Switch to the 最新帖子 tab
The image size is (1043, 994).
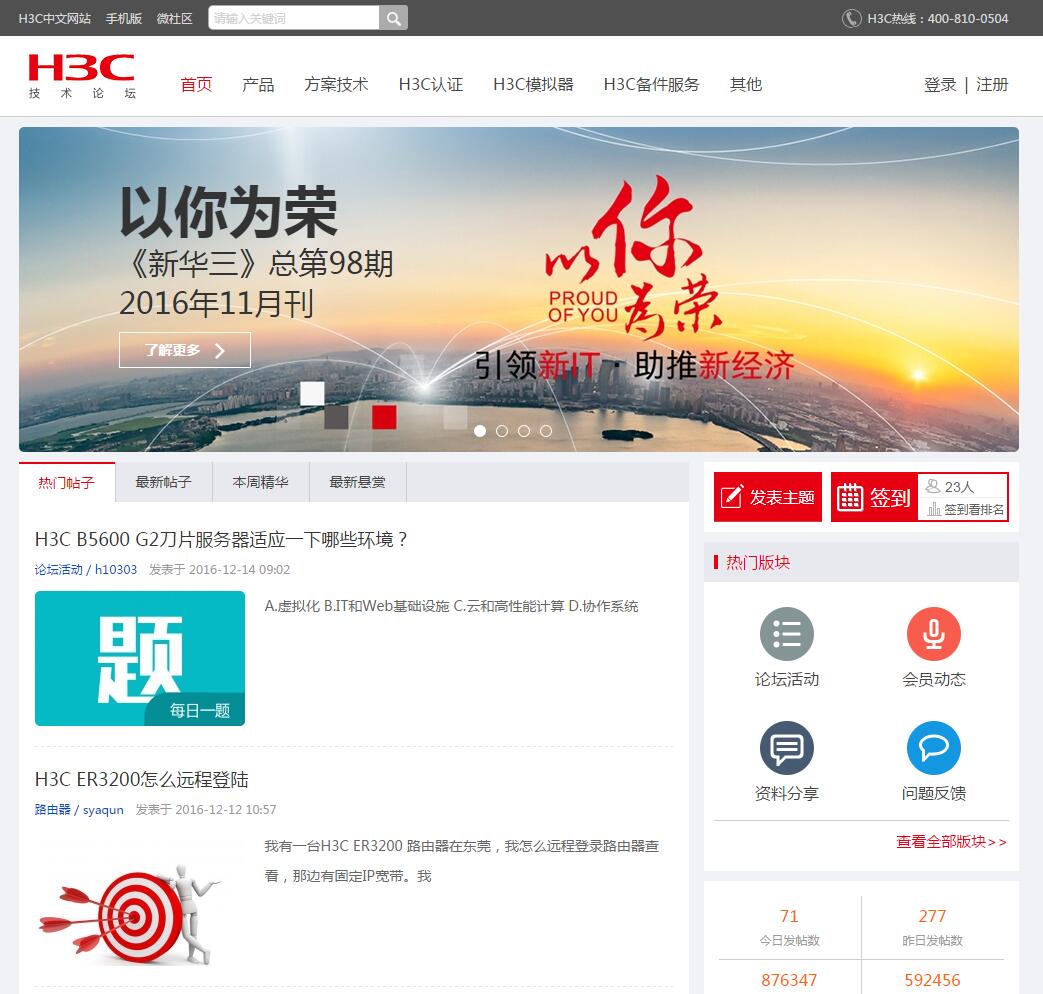164,482
